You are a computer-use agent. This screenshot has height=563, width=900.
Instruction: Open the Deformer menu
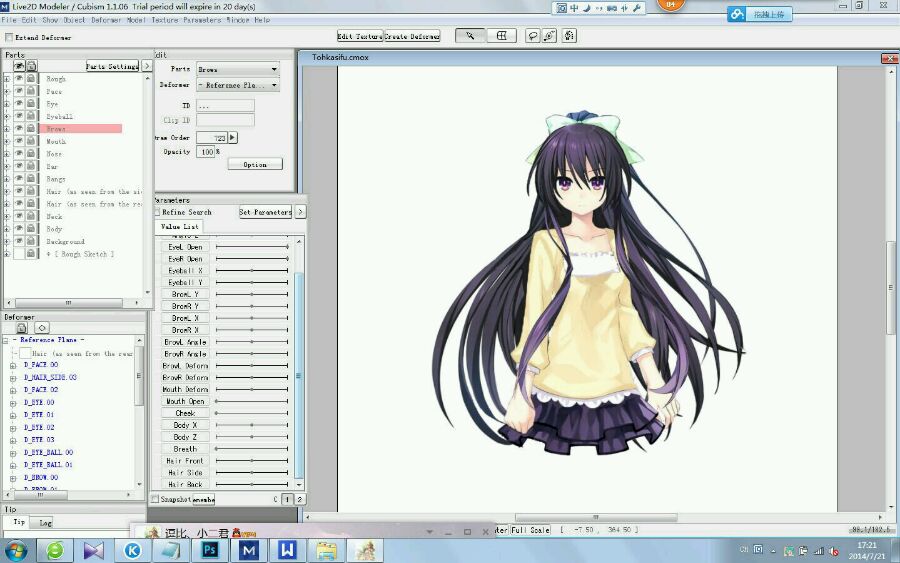coord(106,20)
